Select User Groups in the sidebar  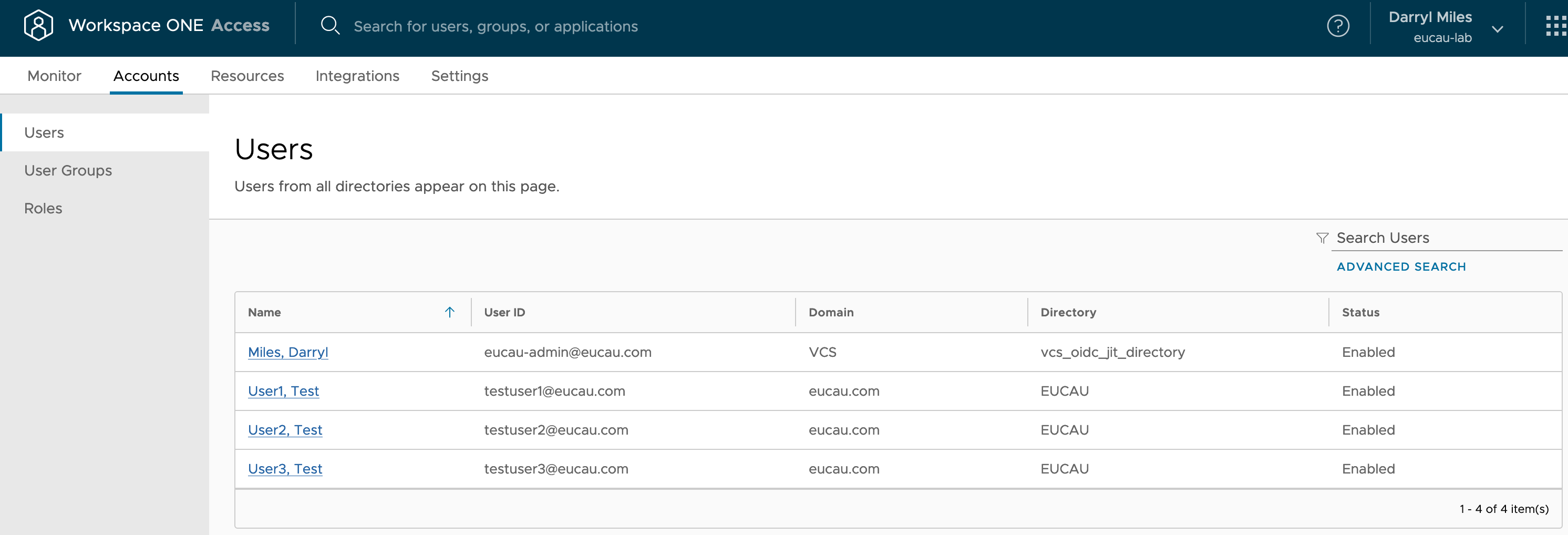point(68,170)
